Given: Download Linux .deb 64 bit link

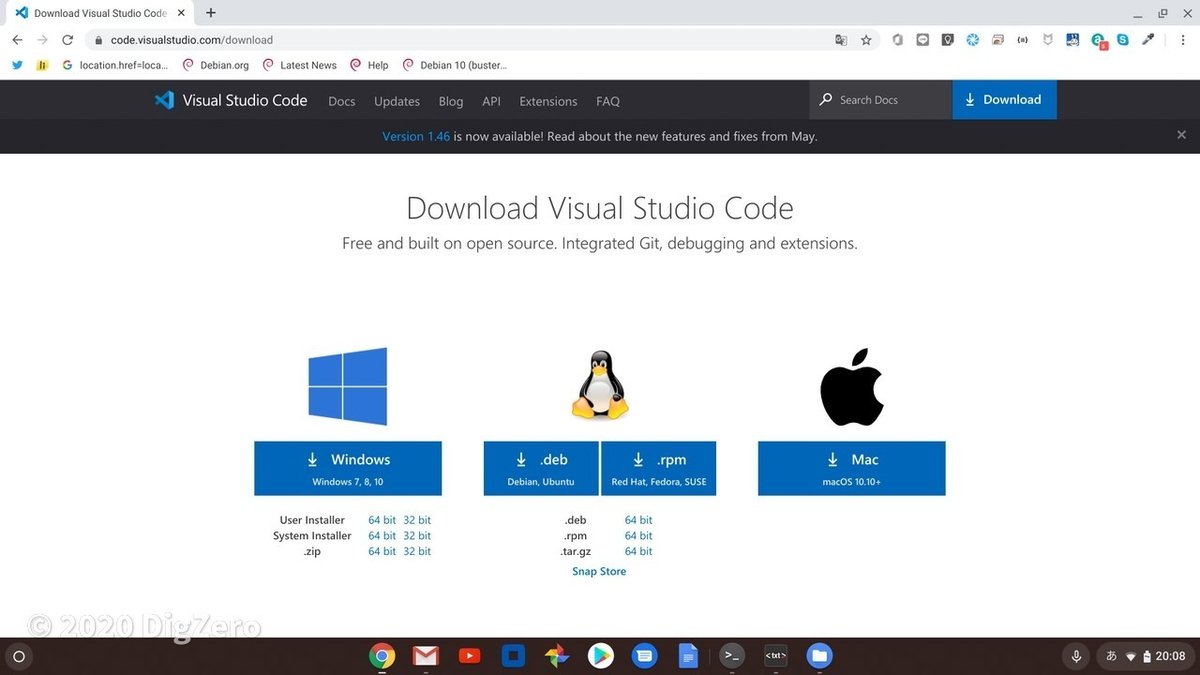Looking at the screenshot, I should pyautogui.click(x=638, y=520).
